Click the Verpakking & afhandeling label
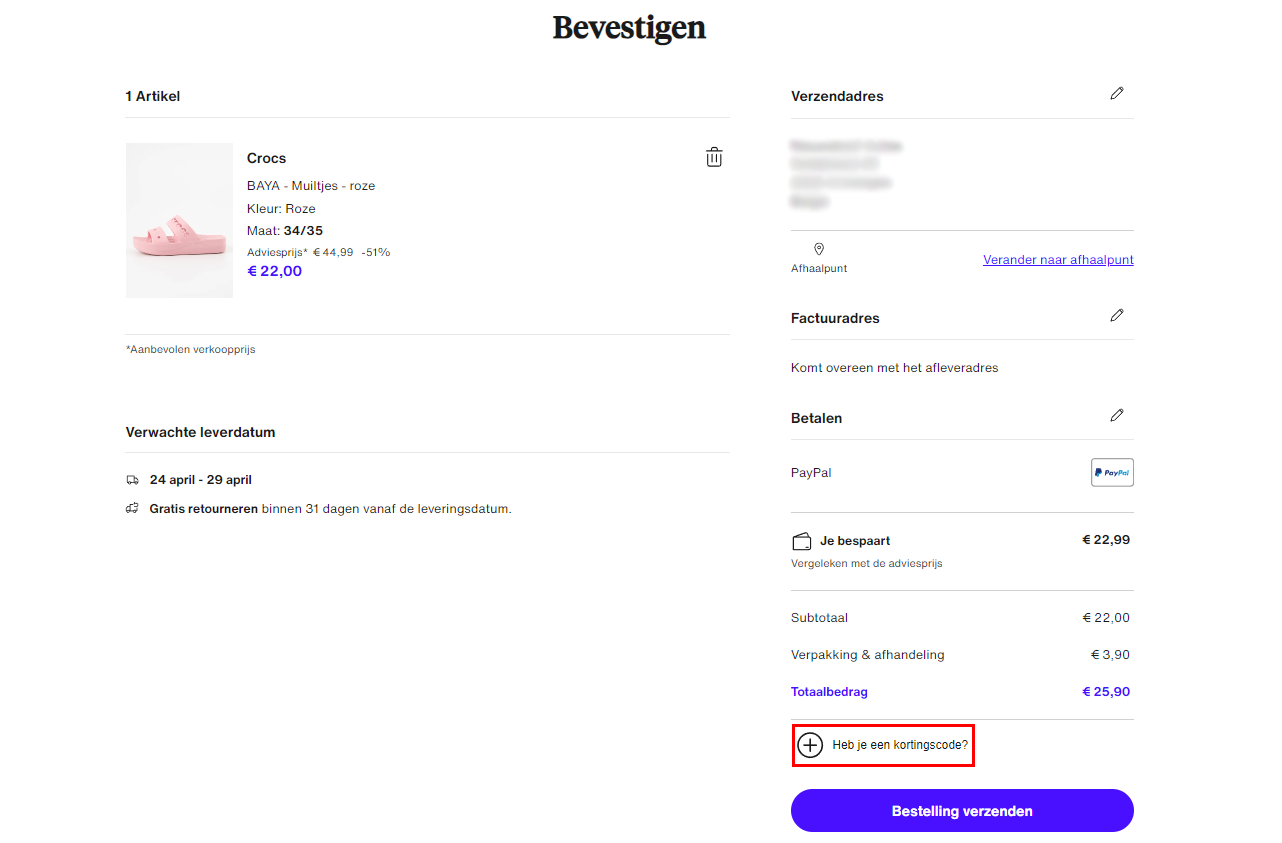This screenshot has width=1282, height=843. 867,655
